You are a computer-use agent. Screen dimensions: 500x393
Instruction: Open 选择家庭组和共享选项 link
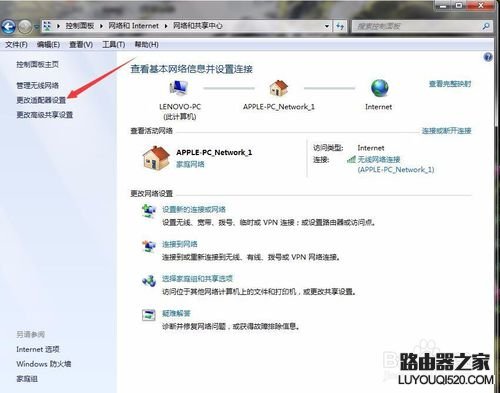tap(197, 279)
